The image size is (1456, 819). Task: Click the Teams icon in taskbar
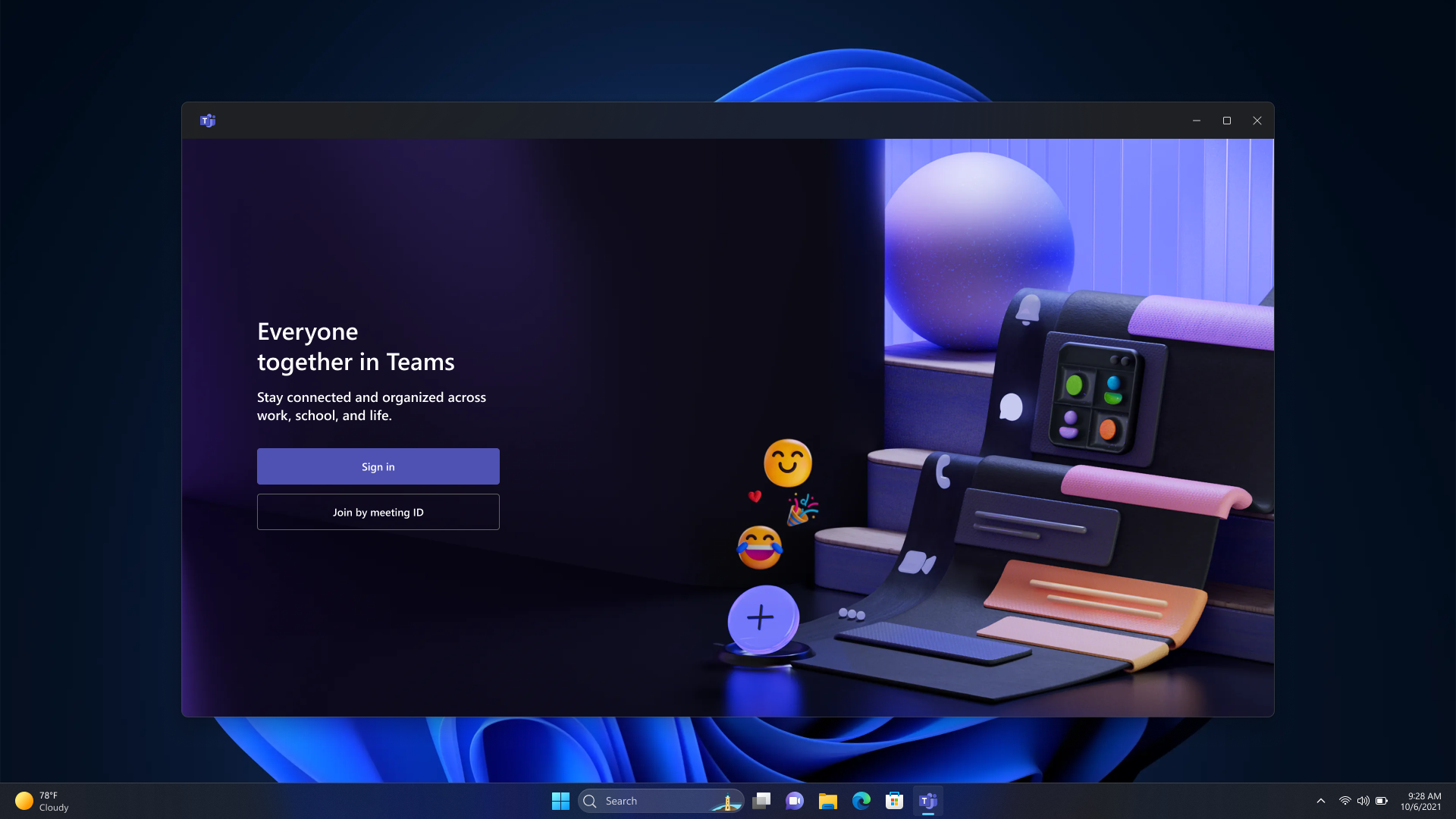click(928, 801)
